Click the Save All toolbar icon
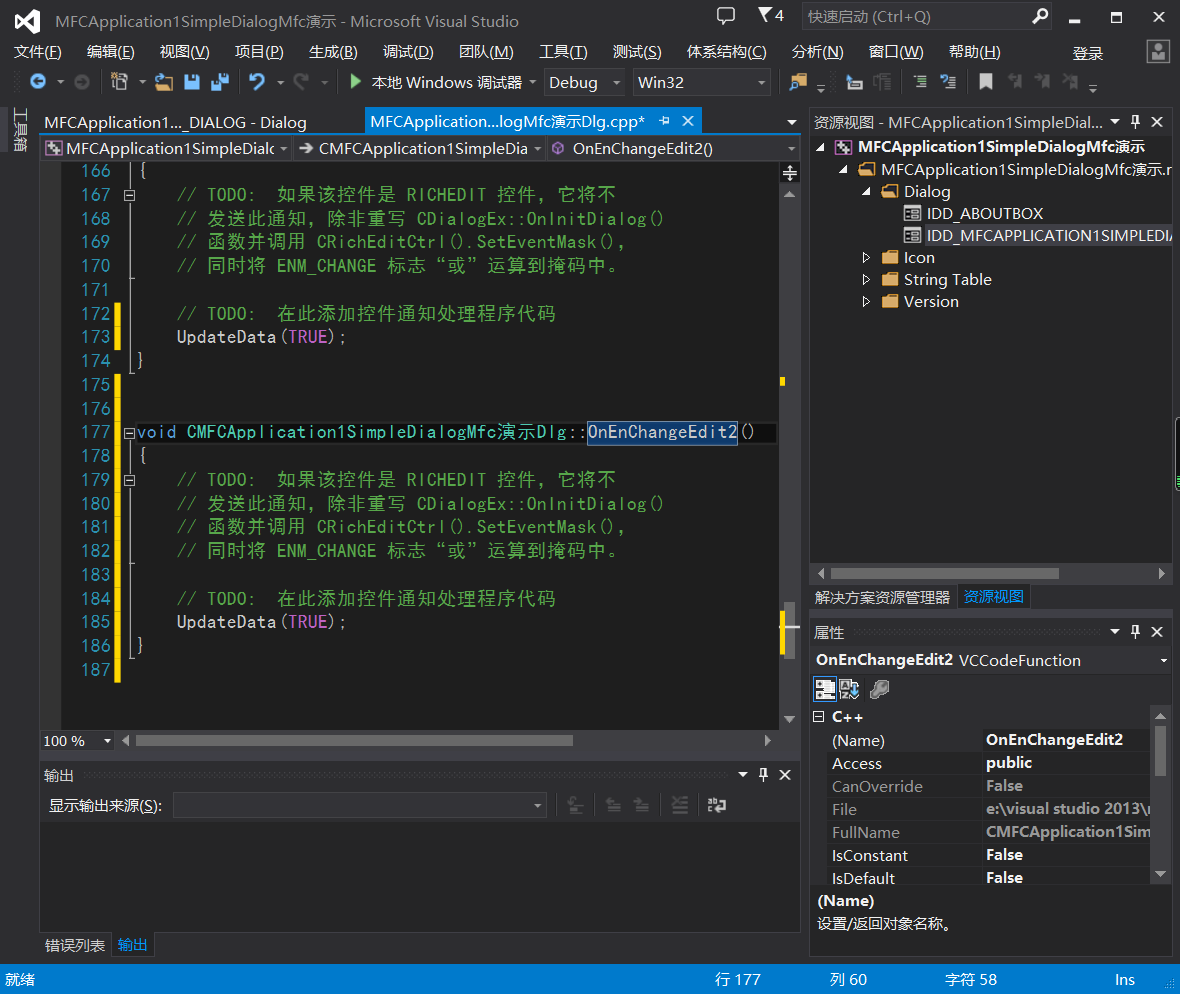Image resolution: width=1180 pixels, height=994 pixels. (x=220, y=82)
